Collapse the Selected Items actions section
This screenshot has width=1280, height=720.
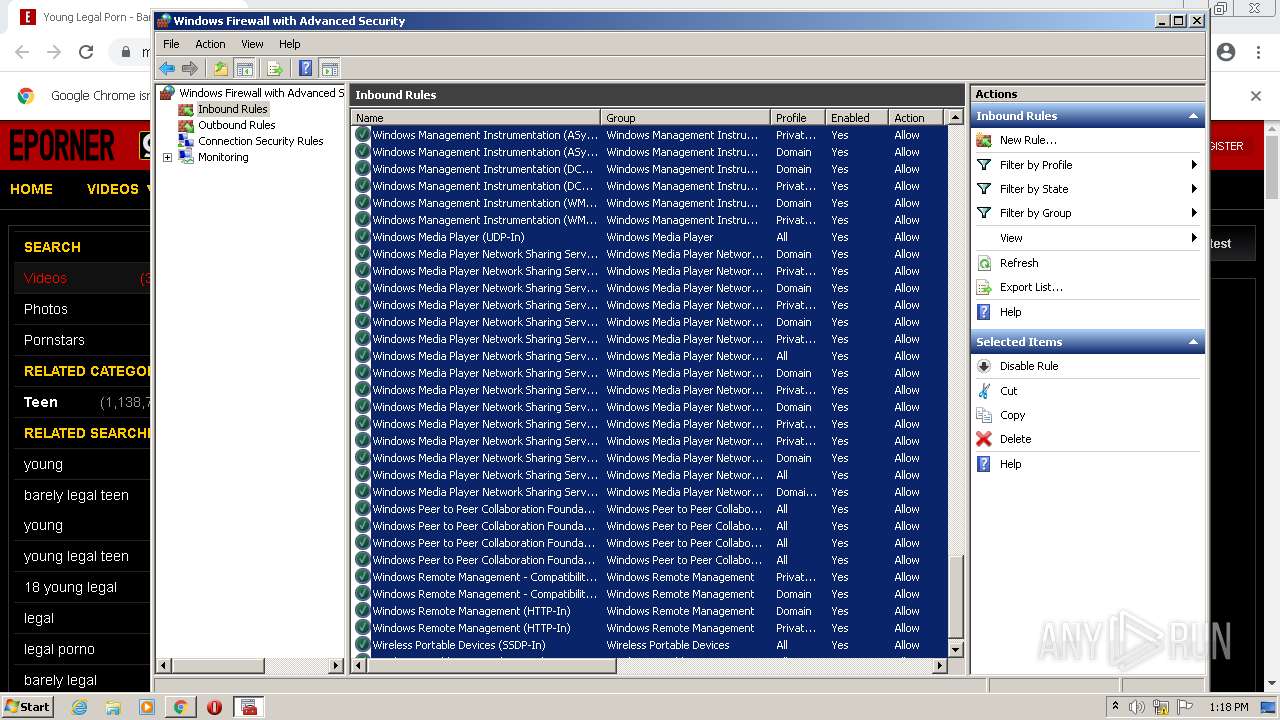pyautogui.click(x=1193, y=342)
